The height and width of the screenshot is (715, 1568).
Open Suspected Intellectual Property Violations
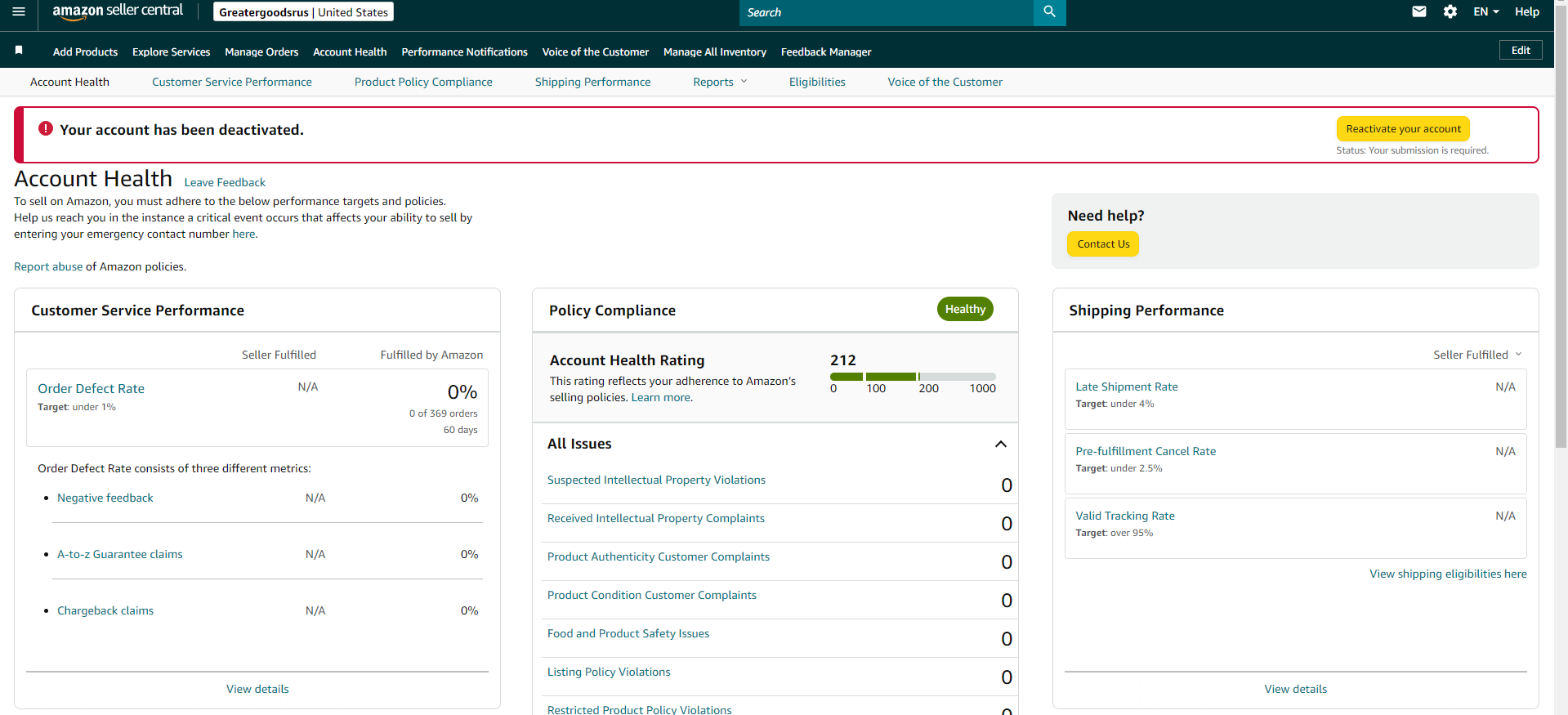click(x=656, y=480)
